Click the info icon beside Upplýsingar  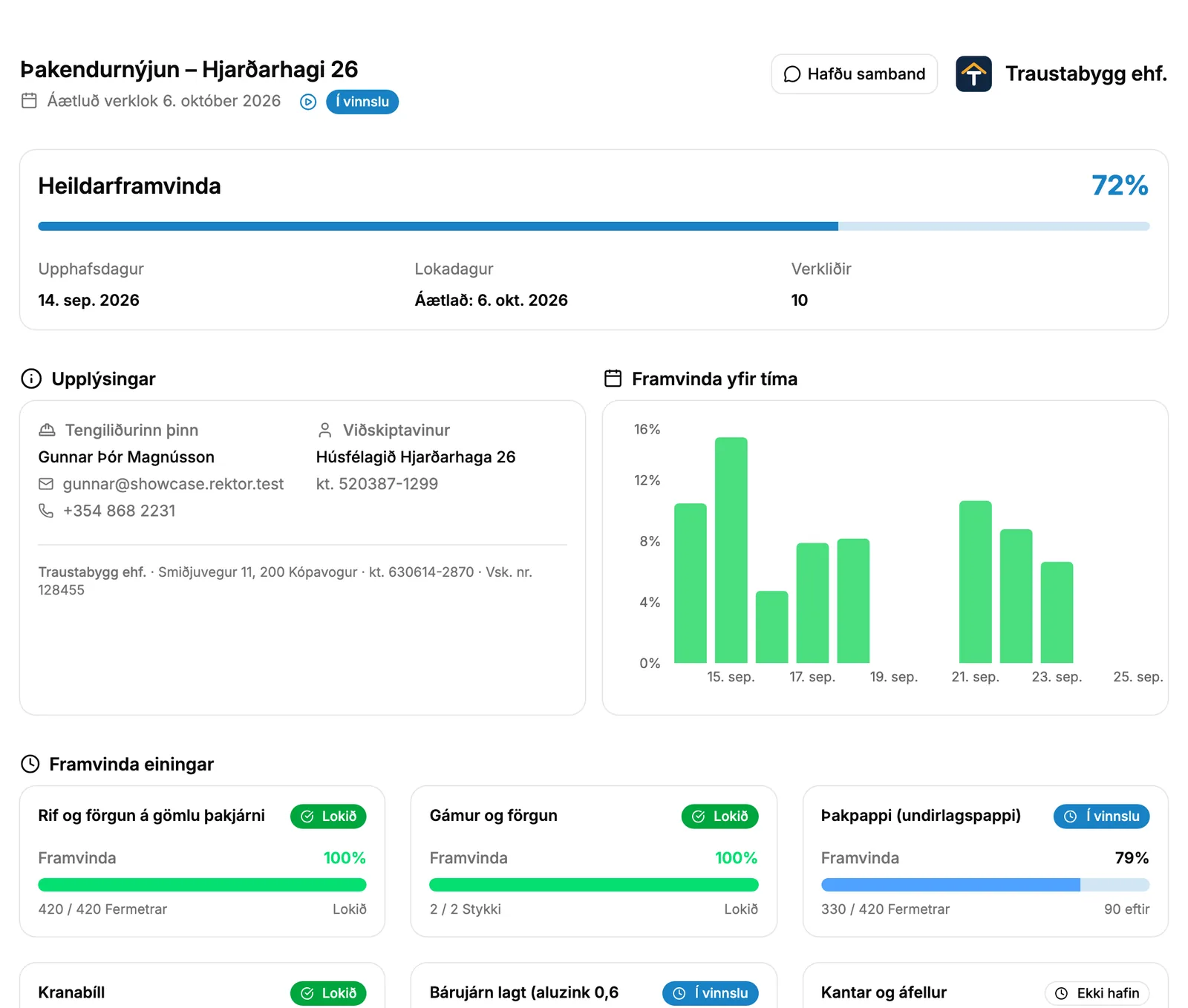[31, 379]
